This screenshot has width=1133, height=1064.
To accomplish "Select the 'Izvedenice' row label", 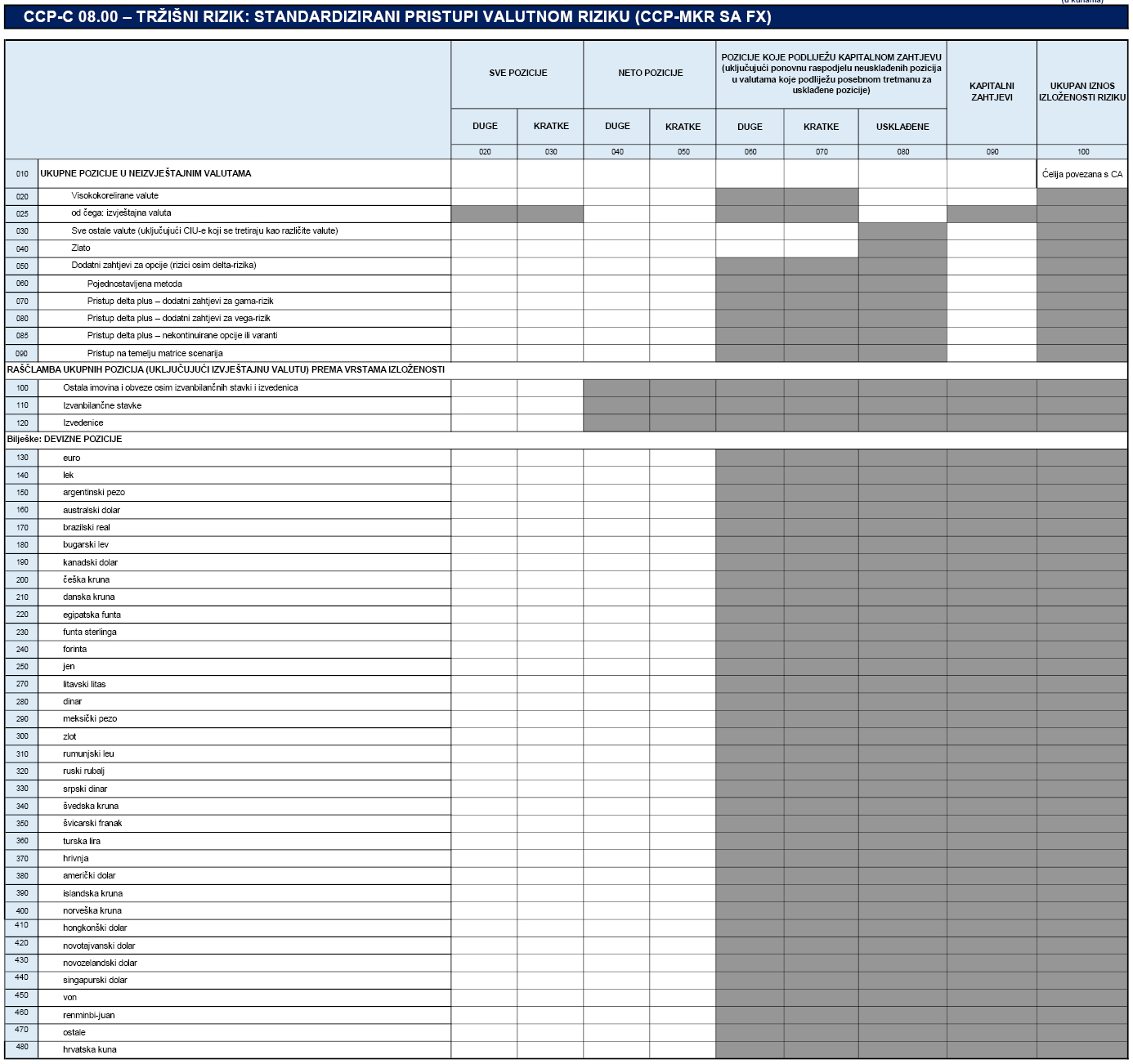I will [83, 423].
